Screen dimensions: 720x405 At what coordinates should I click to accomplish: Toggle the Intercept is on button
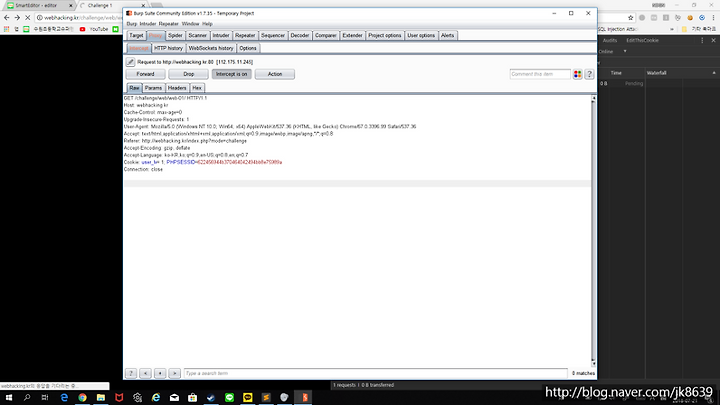tap(231, 74)
